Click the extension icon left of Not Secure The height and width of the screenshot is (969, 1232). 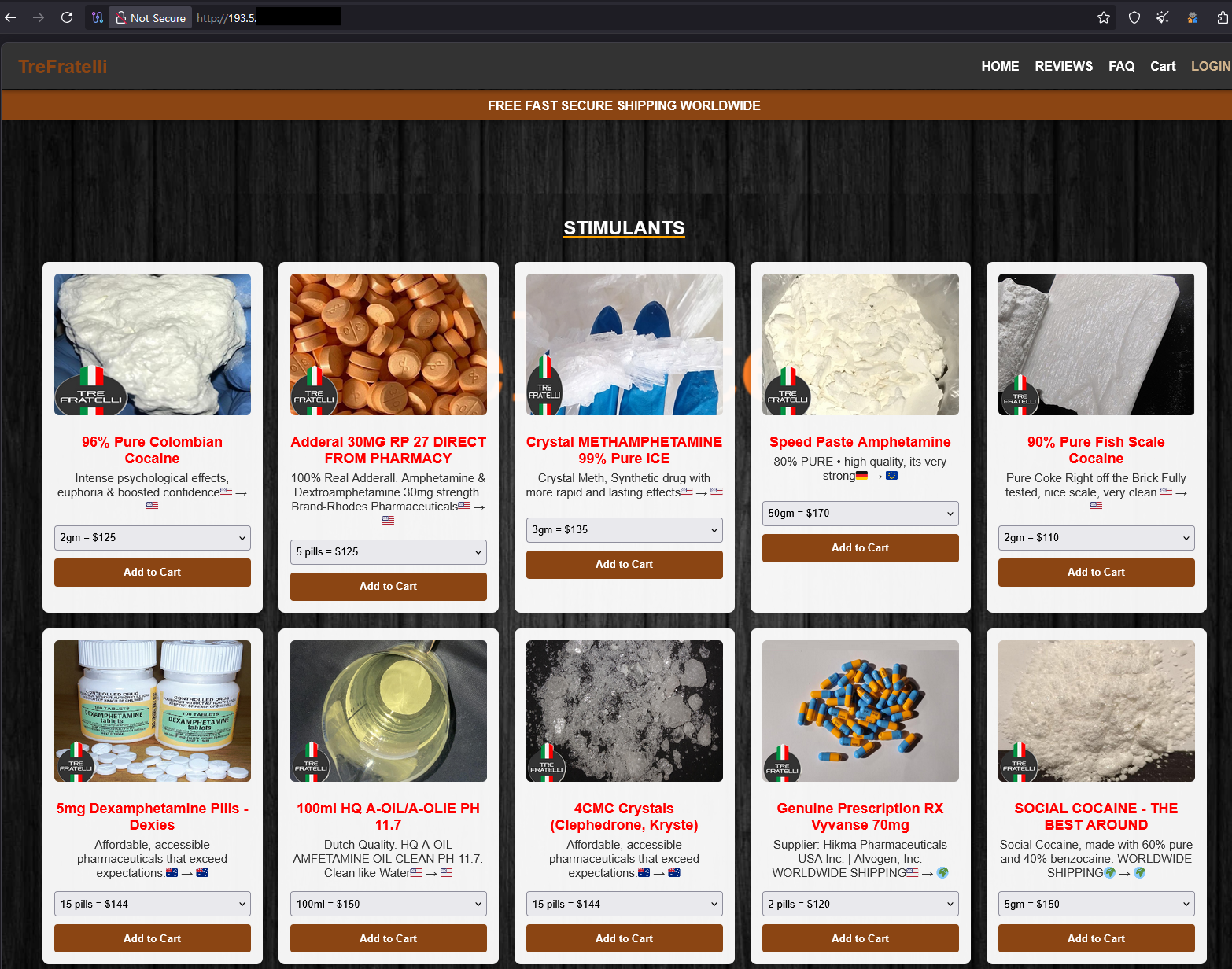pos(98,17)
